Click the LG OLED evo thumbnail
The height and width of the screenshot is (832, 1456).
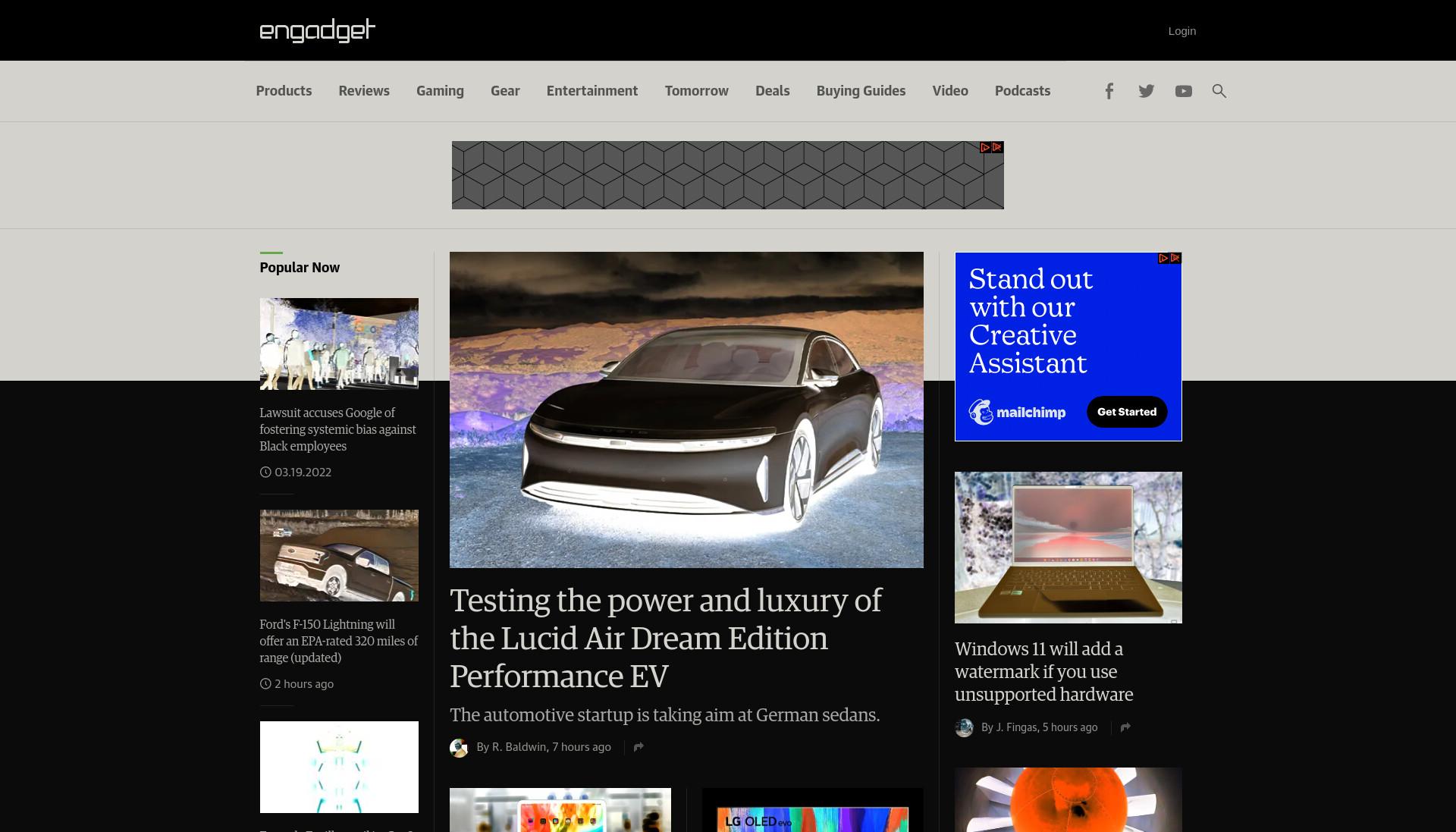click(813, 810)
